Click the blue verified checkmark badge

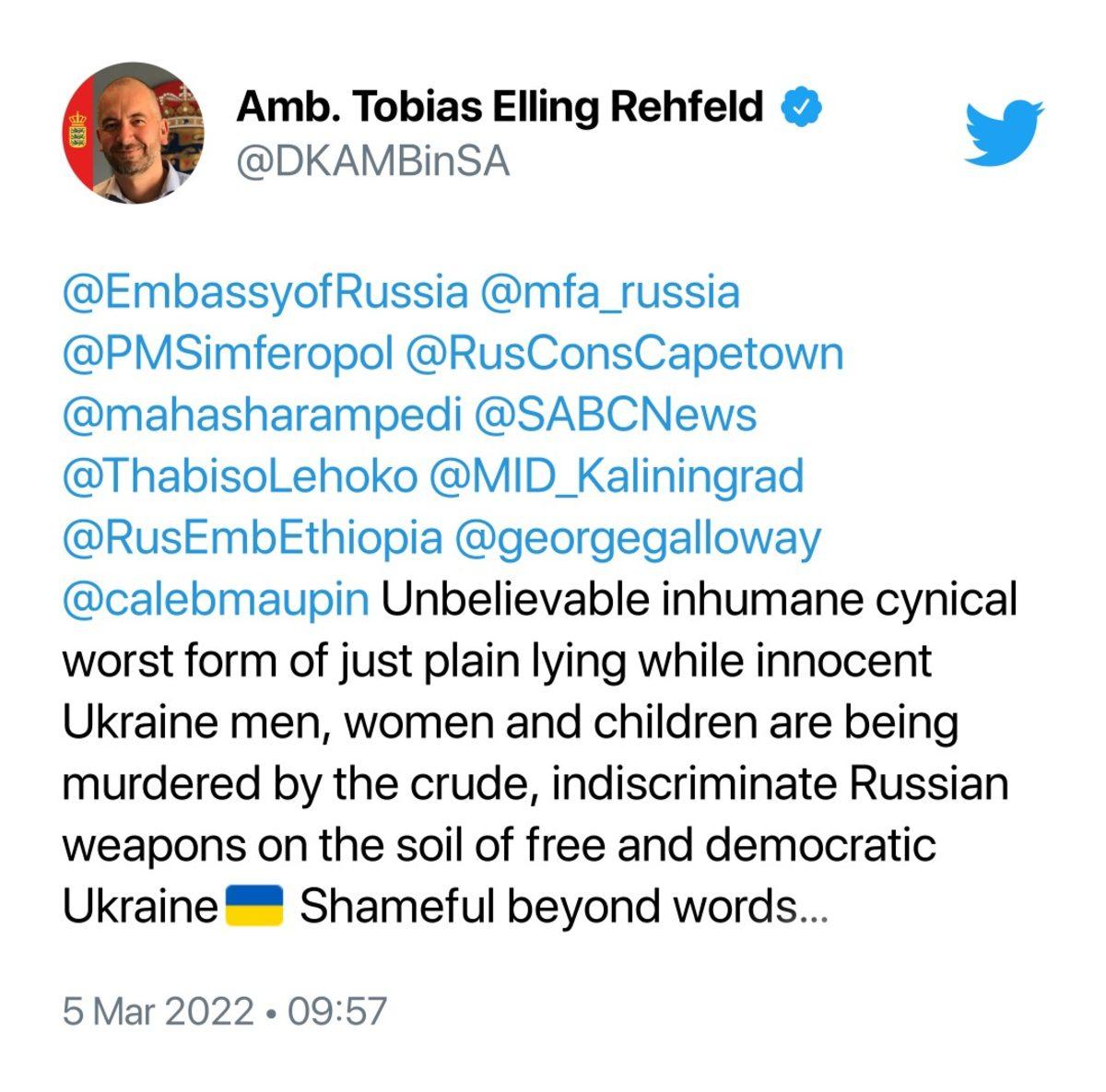tap(801, 108)
